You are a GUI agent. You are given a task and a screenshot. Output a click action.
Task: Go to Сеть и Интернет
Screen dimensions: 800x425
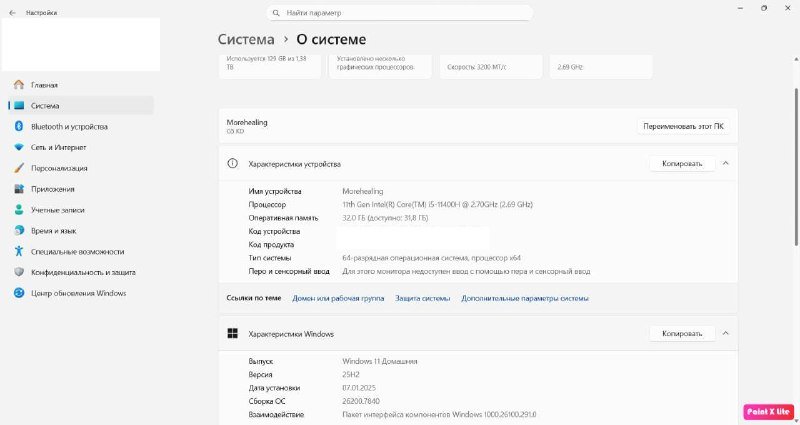[81, 147]
